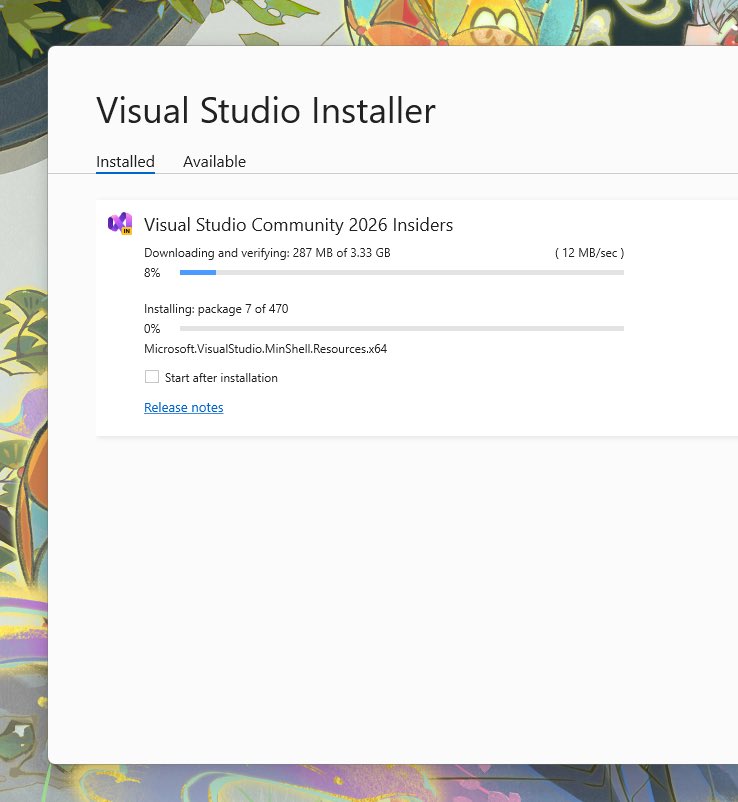Click the installing packages progress bar
The height and width of the screenshot is (802, 738).
pos(401,328)
